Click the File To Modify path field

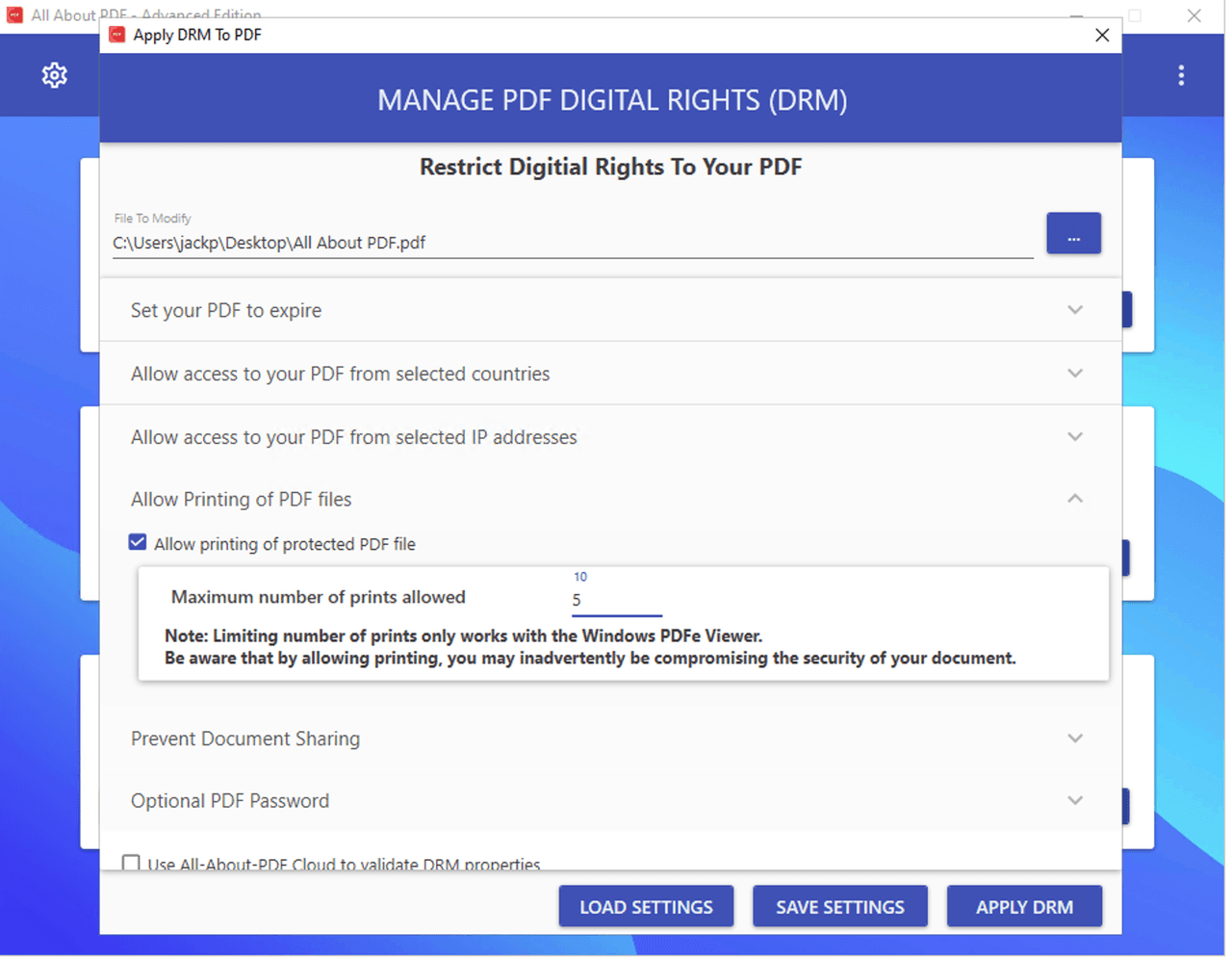coord(573,243)
